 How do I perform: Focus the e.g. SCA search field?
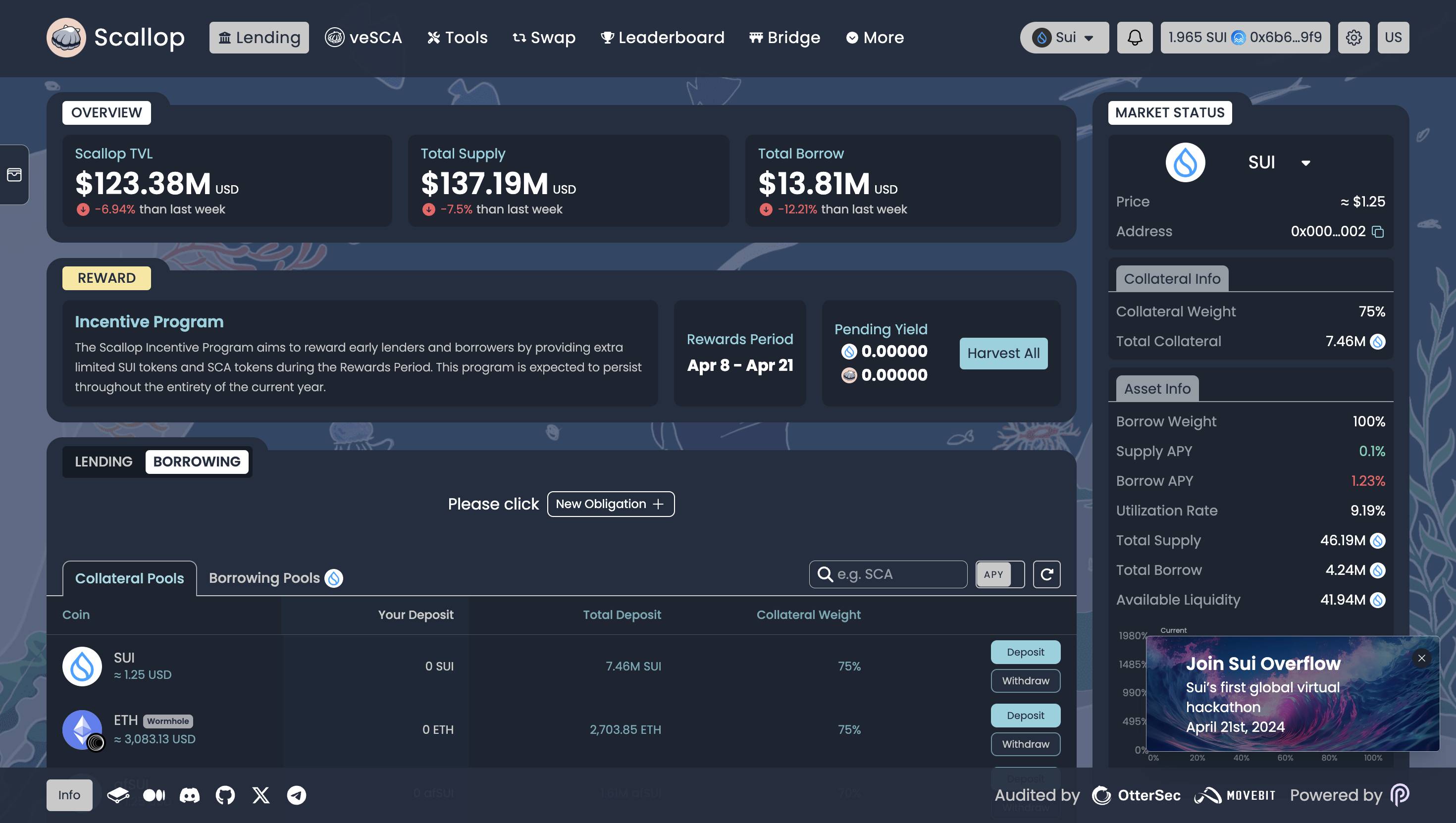pyautogui.click(x=888, y=574)
